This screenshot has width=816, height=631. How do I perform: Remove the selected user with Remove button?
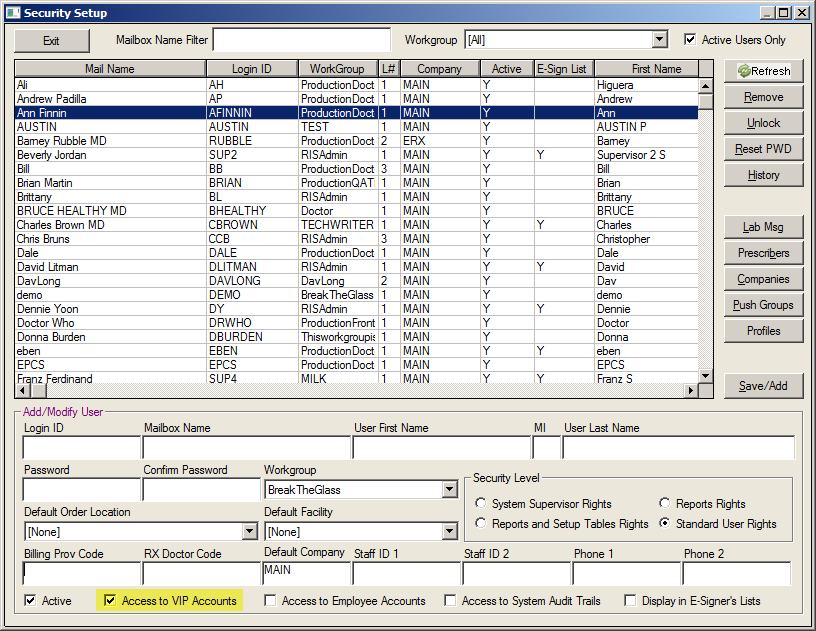click(x=763, y=97)
